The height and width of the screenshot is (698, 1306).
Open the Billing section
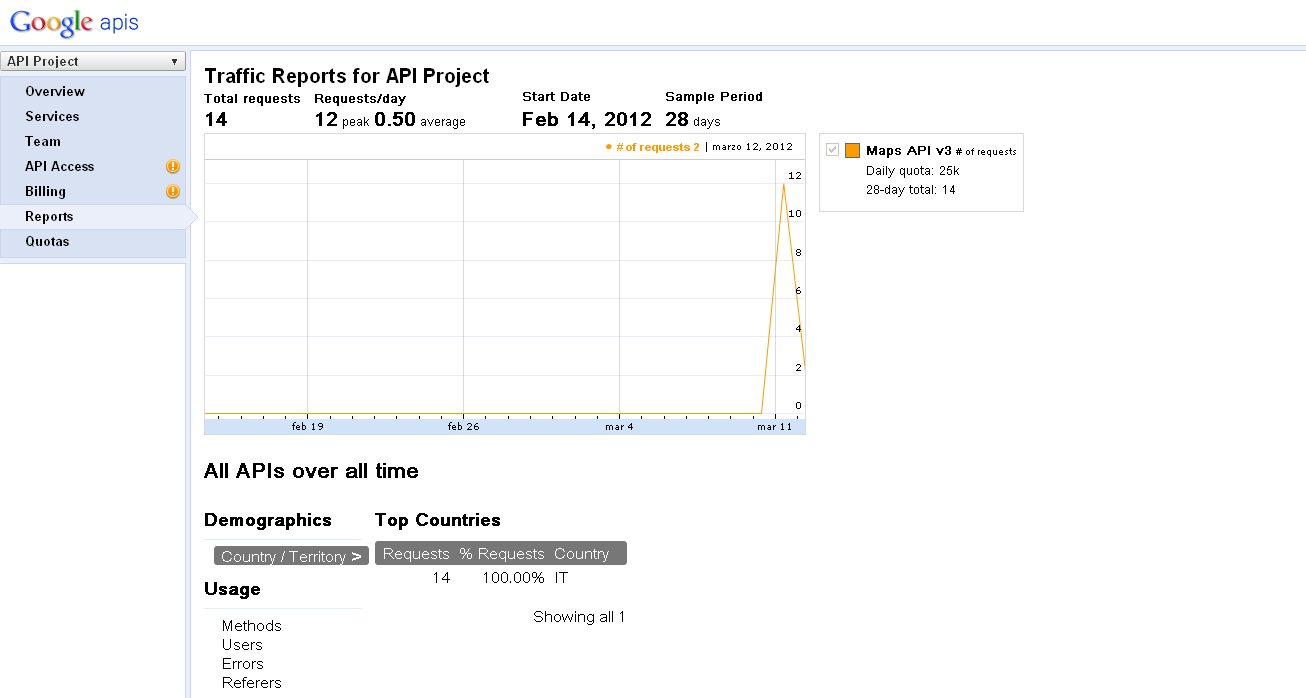tap(45, 191)
